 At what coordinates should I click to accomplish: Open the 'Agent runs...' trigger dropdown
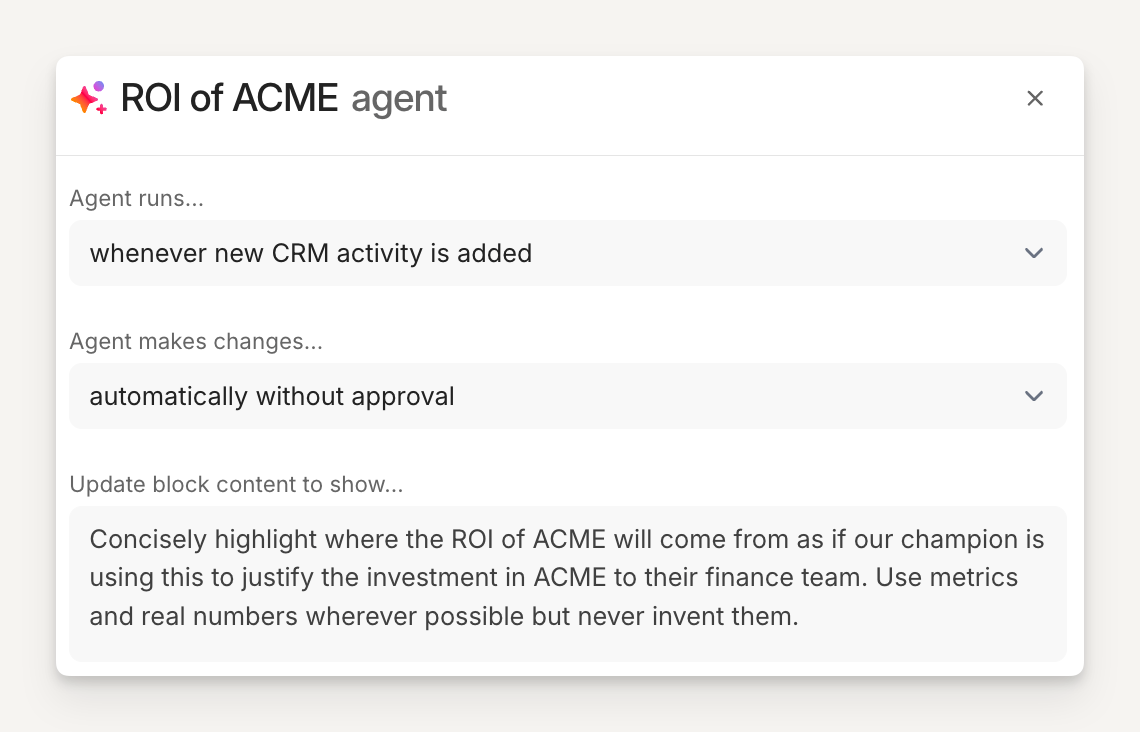[567, 253]
